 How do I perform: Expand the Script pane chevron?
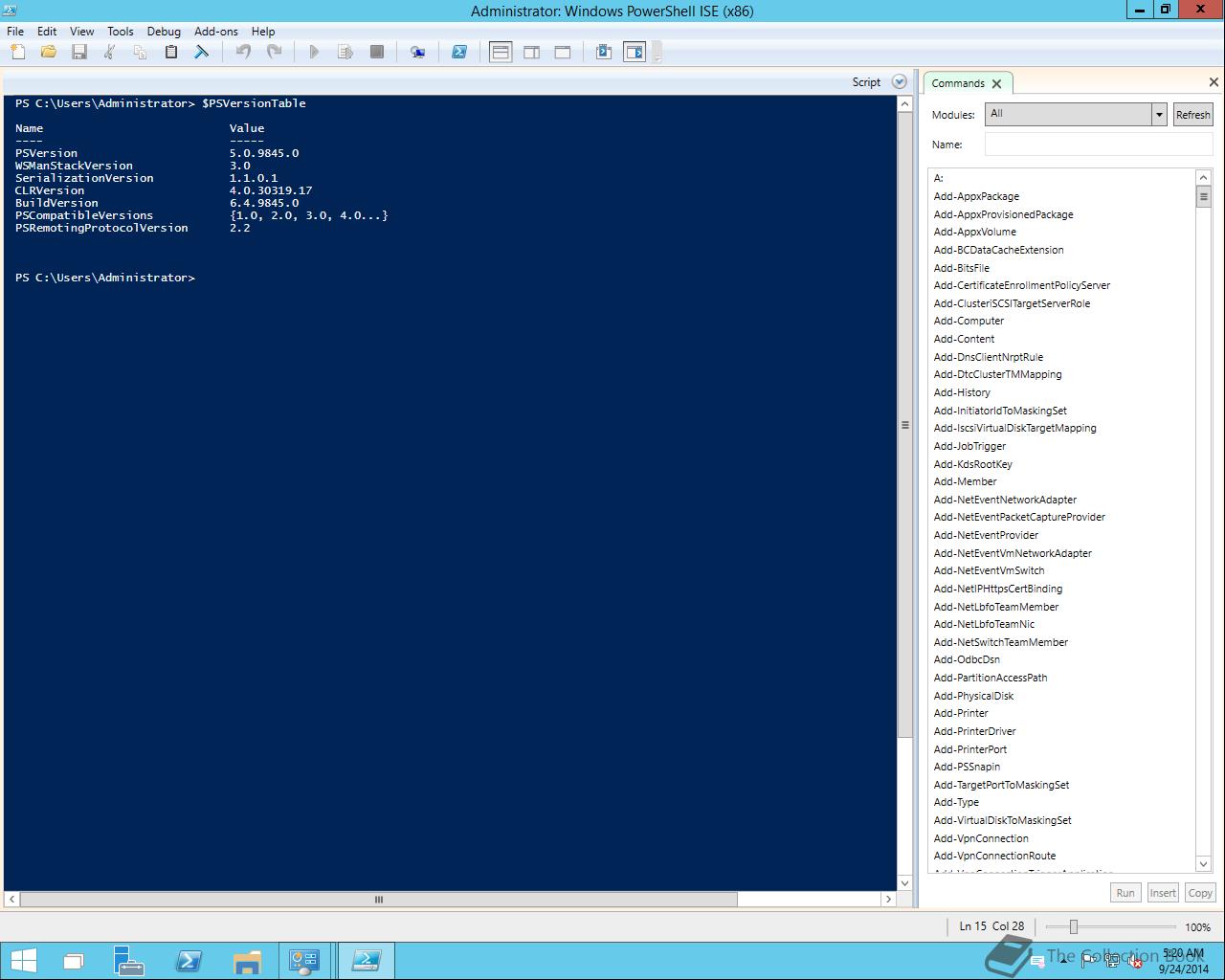coord(899,82)
